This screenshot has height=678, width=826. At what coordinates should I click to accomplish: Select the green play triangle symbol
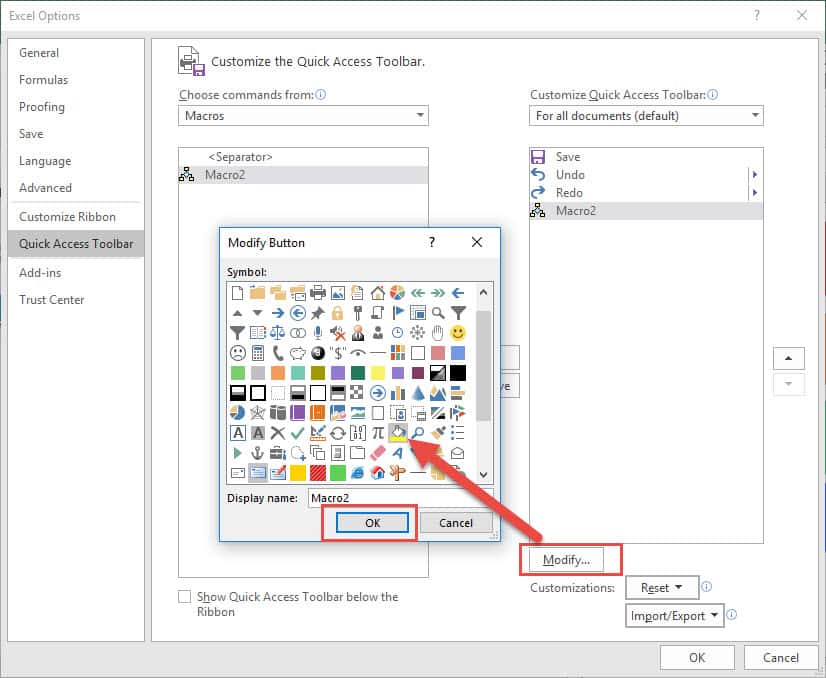tap(238, 453)
